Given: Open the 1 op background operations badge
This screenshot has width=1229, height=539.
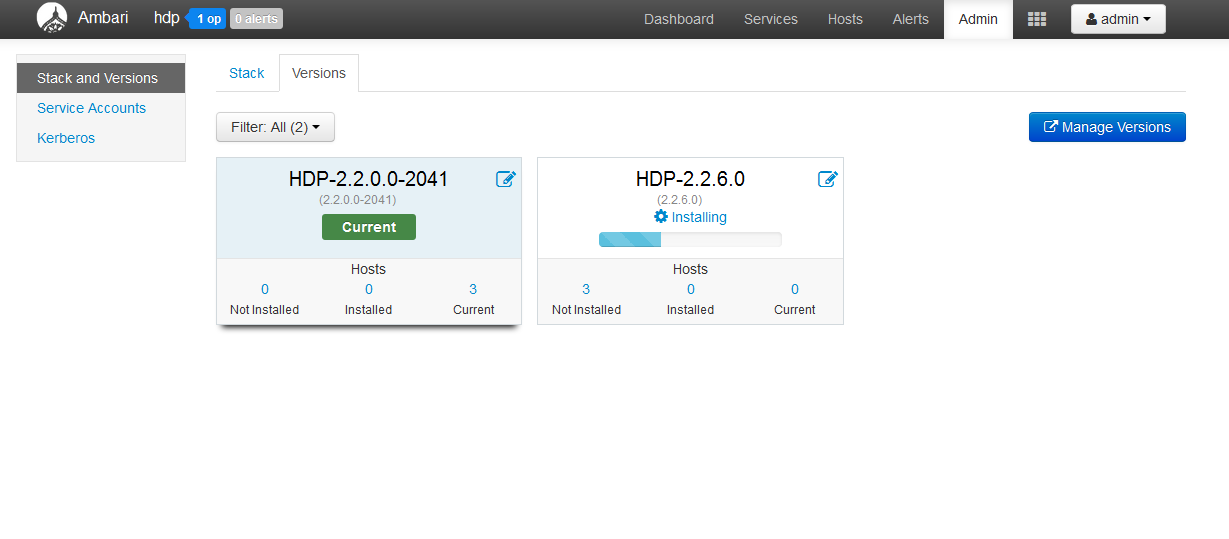Looking at the screenshot, I should point(208,19).
